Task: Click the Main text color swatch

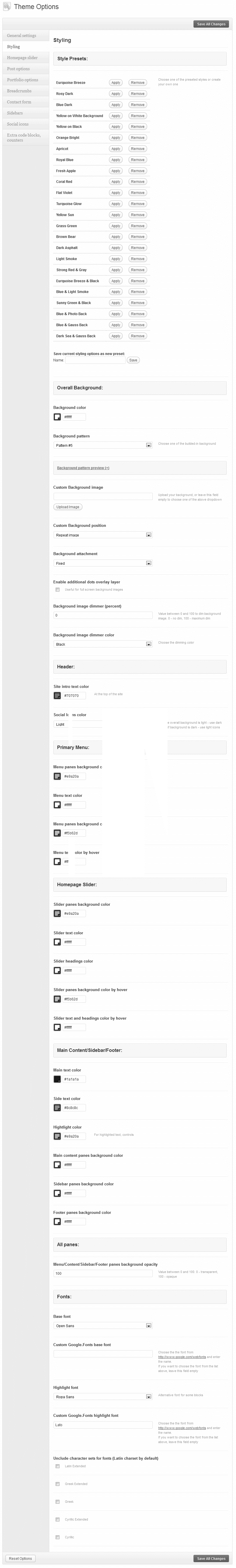Action: [57, 1079]
